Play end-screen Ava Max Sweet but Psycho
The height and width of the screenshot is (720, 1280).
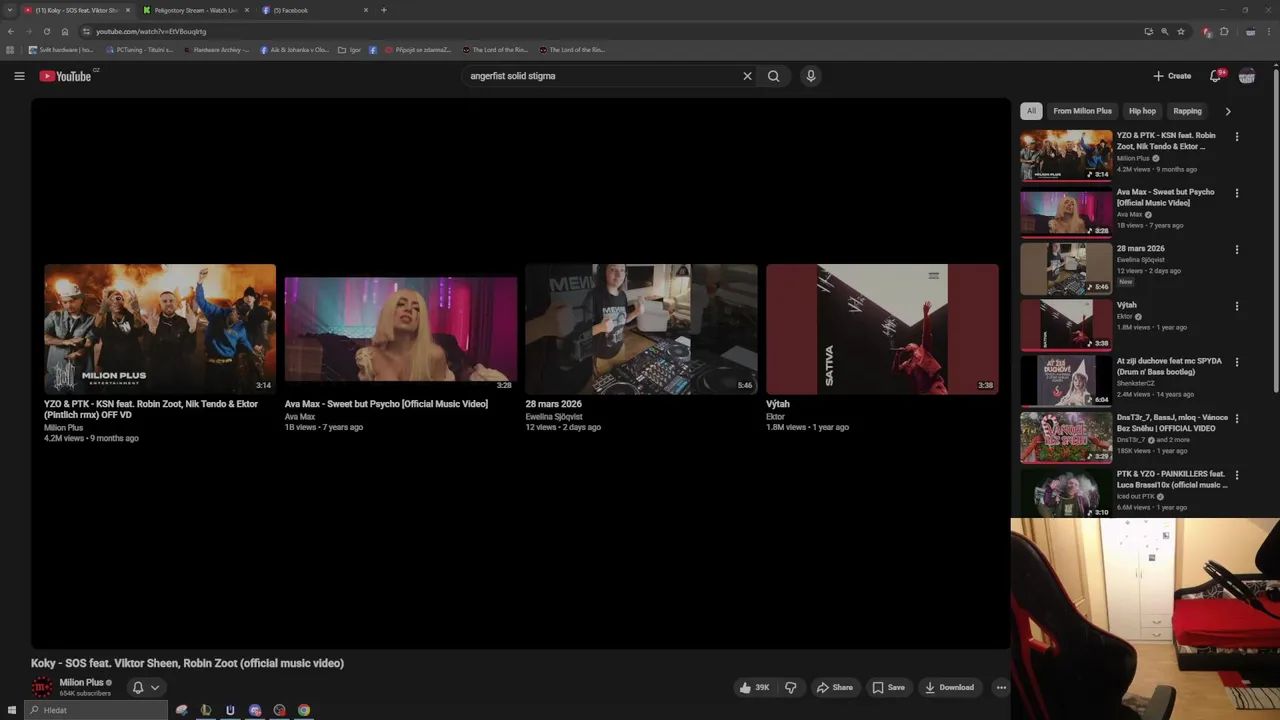click(400, 328)
